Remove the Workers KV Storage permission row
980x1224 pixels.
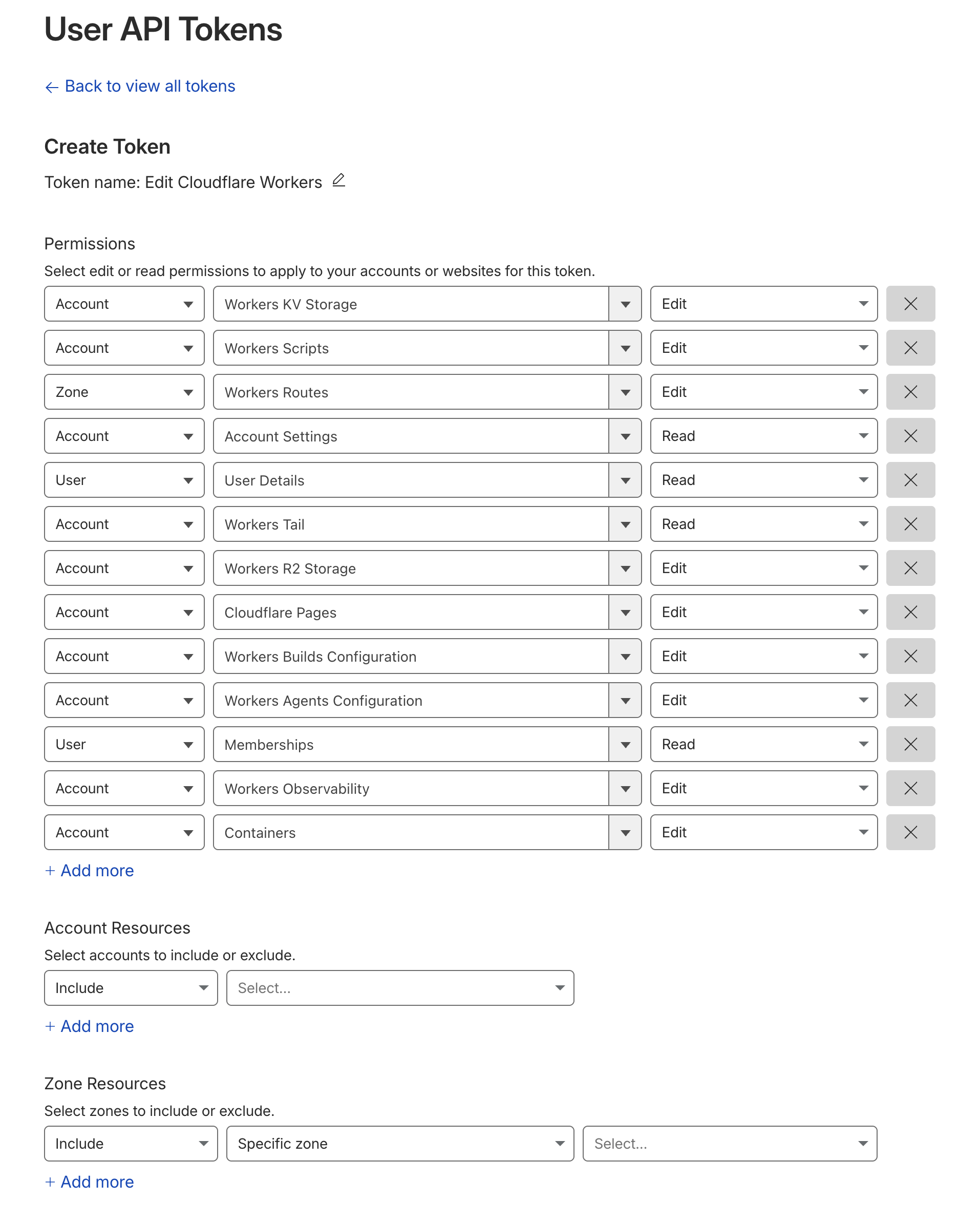point(910,304)
